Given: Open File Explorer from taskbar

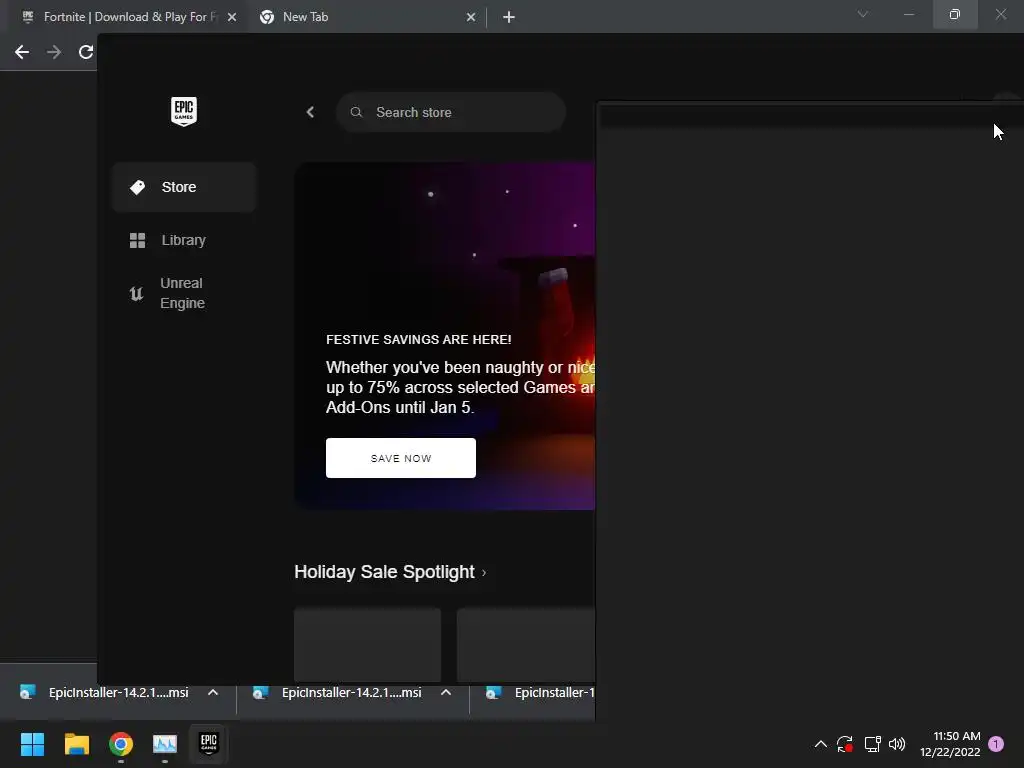Looking at the screenshot, I should [x=76, y=744].
